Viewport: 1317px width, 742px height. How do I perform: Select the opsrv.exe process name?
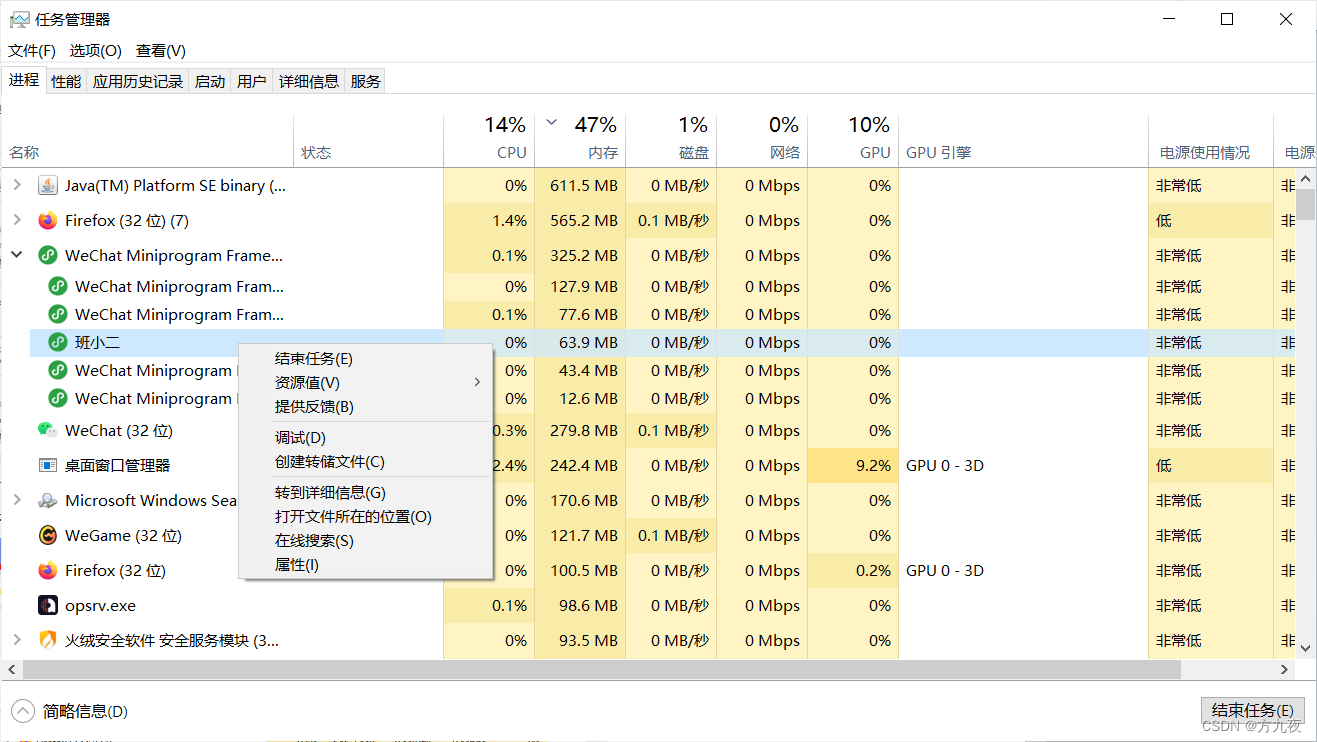(100, 606)
